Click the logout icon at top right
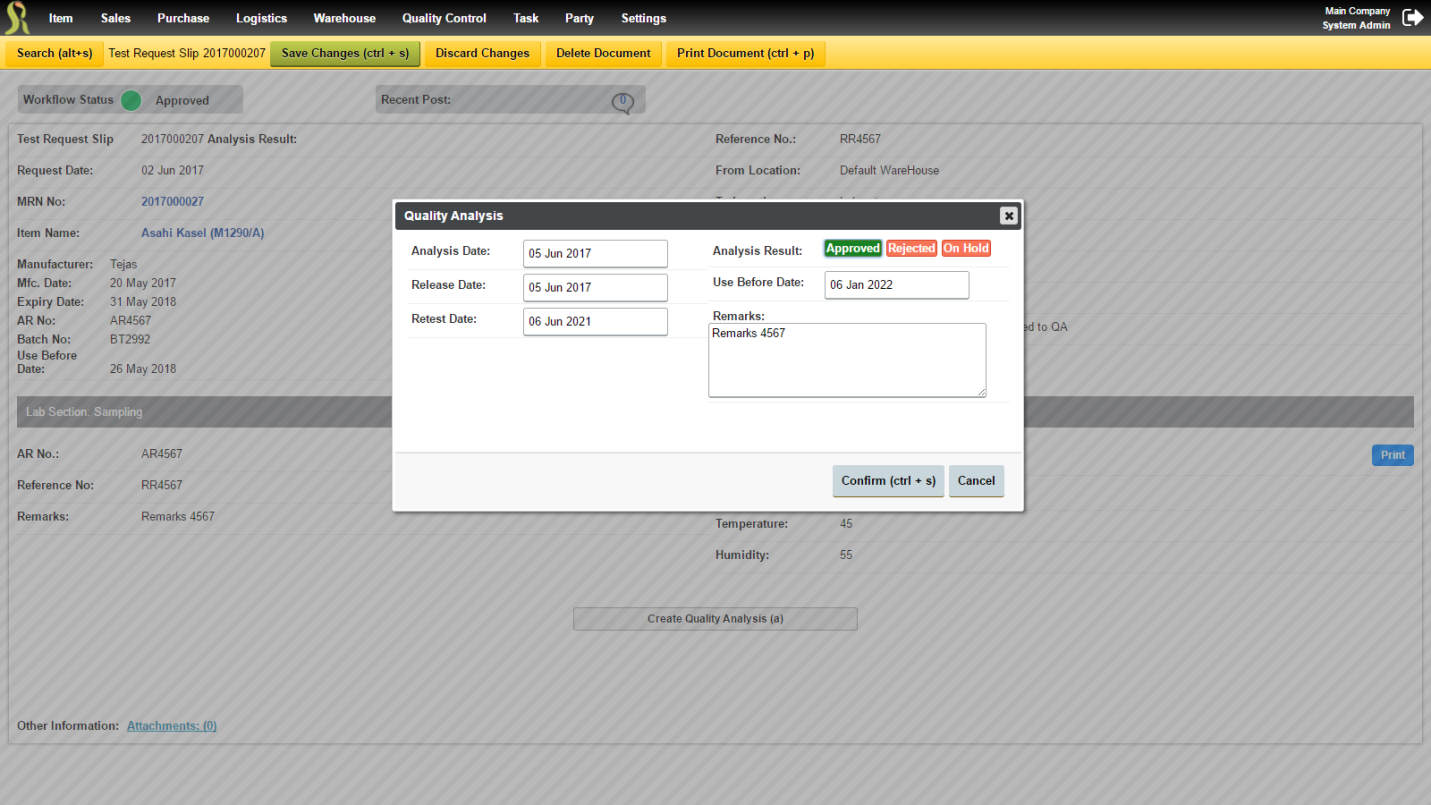The height and width of the screenshot is (805, 1431). pos(1412,17)
